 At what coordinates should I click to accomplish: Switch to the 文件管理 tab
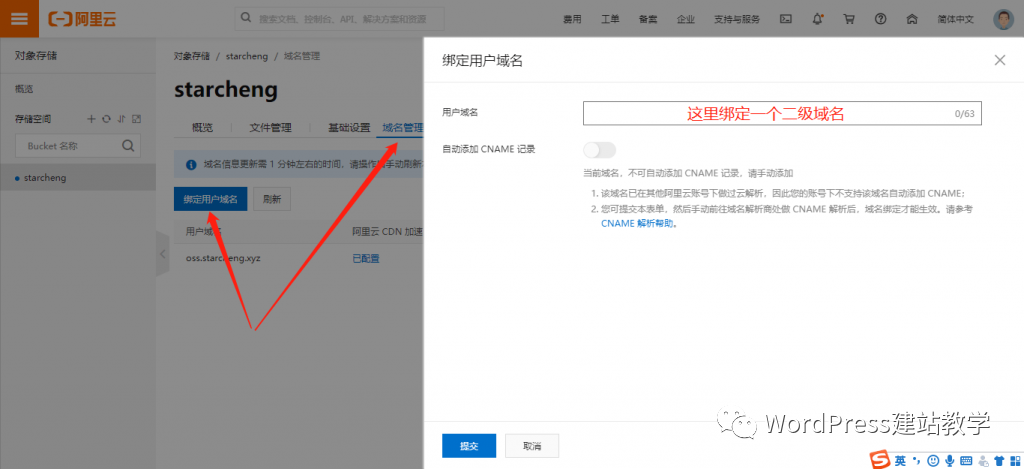click(270, 127)
